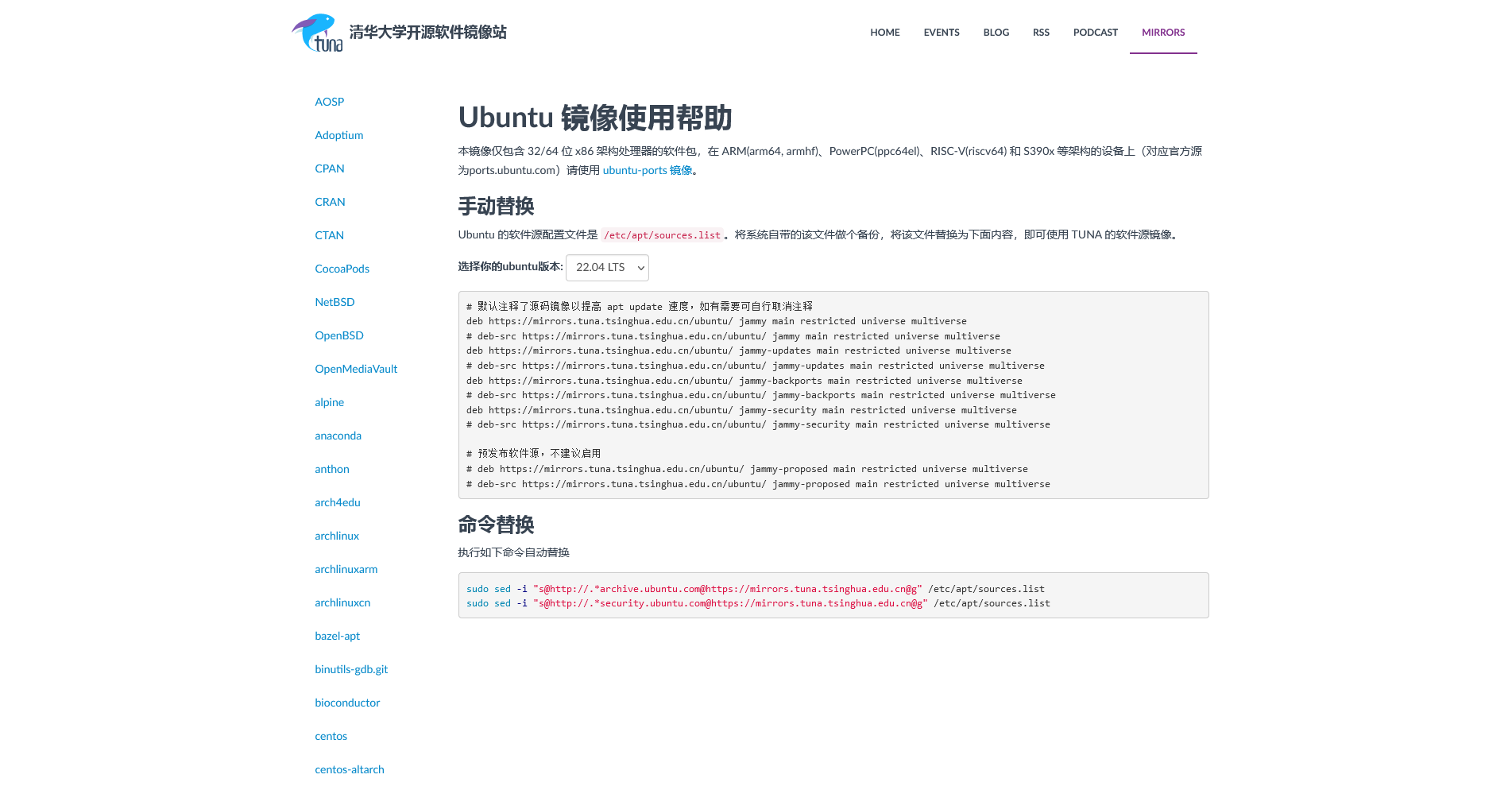Select centos-altarch in the sidebar
Viewport: 1512px width, 790px height.
pyautogui.click(x=349, y=769)
